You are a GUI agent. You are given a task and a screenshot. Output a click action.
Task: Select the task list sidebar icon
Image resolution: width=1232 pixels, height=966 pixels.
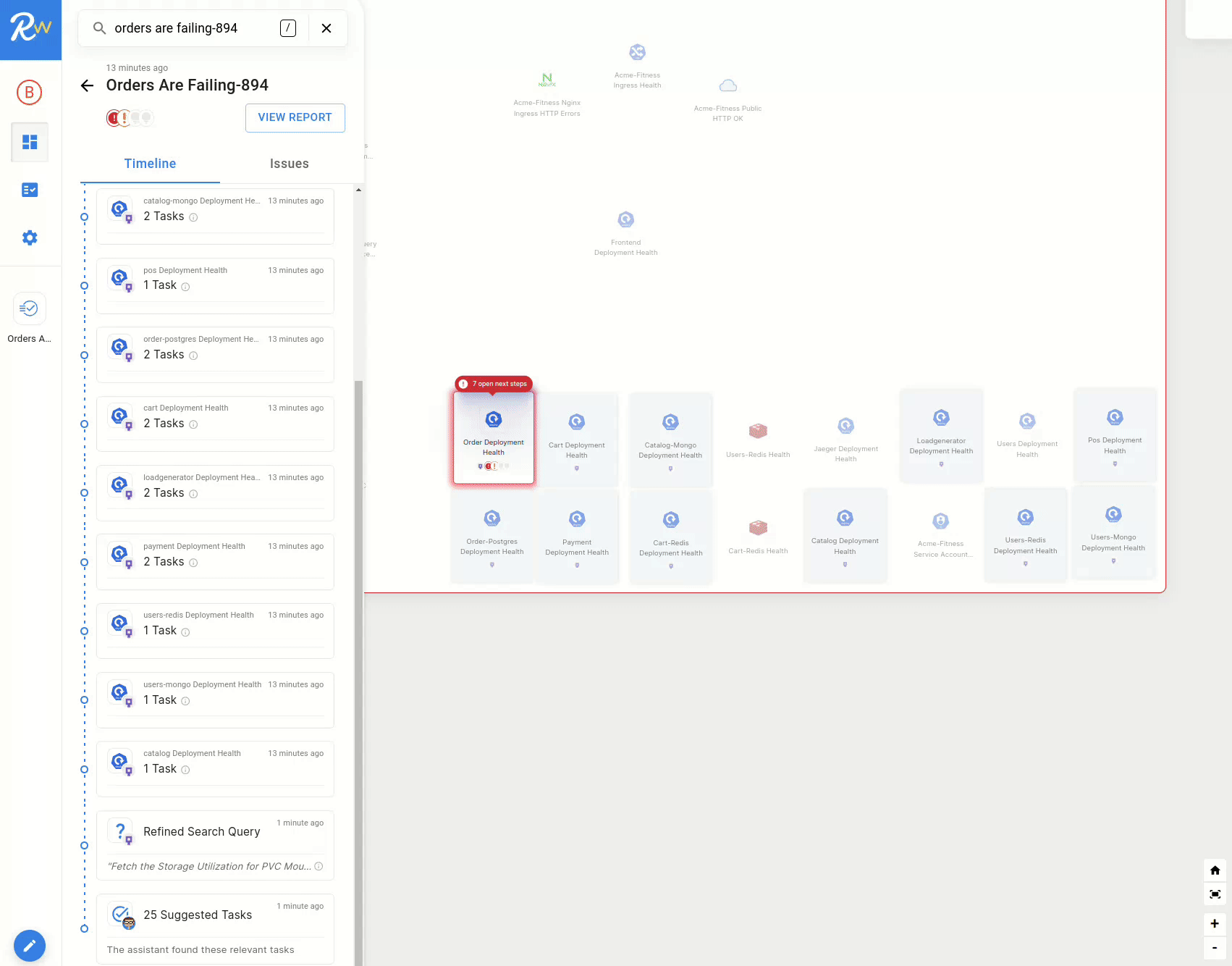pos(30,190)
